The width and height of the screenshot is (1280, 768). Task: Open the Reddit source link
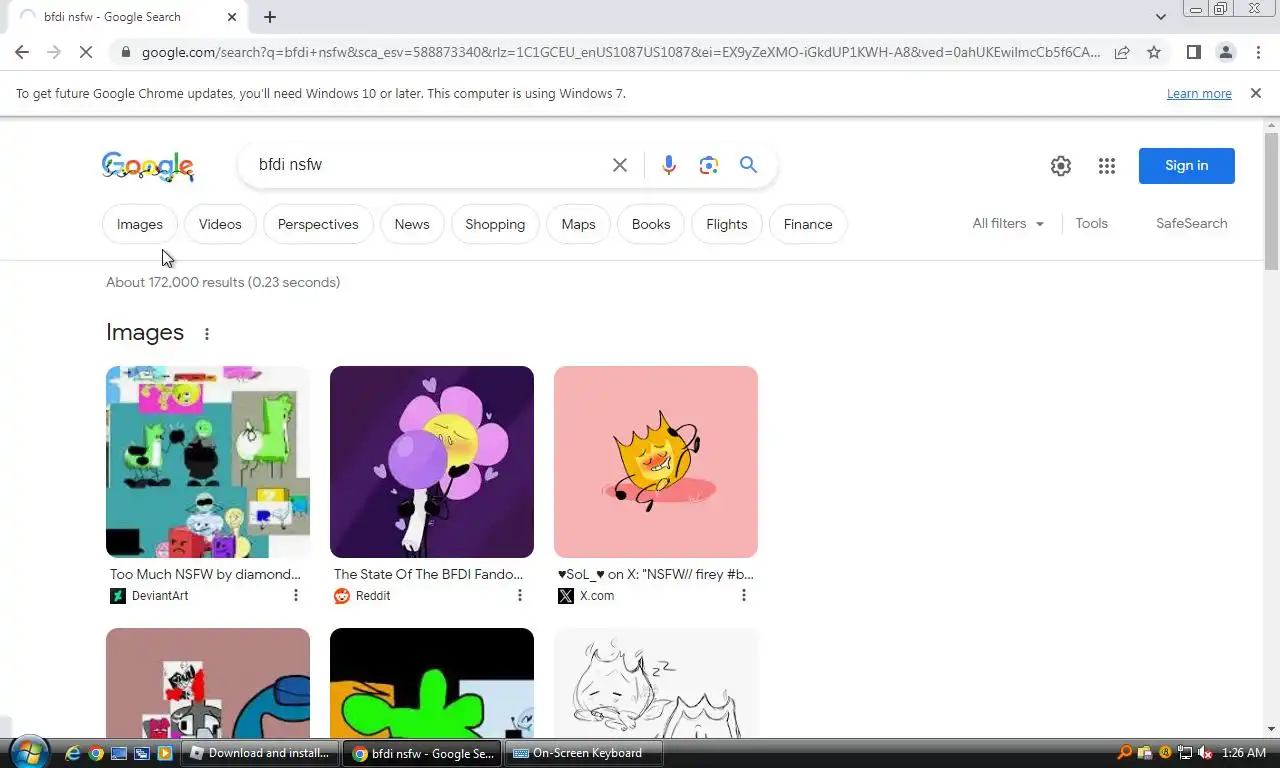tap(363, 595)
